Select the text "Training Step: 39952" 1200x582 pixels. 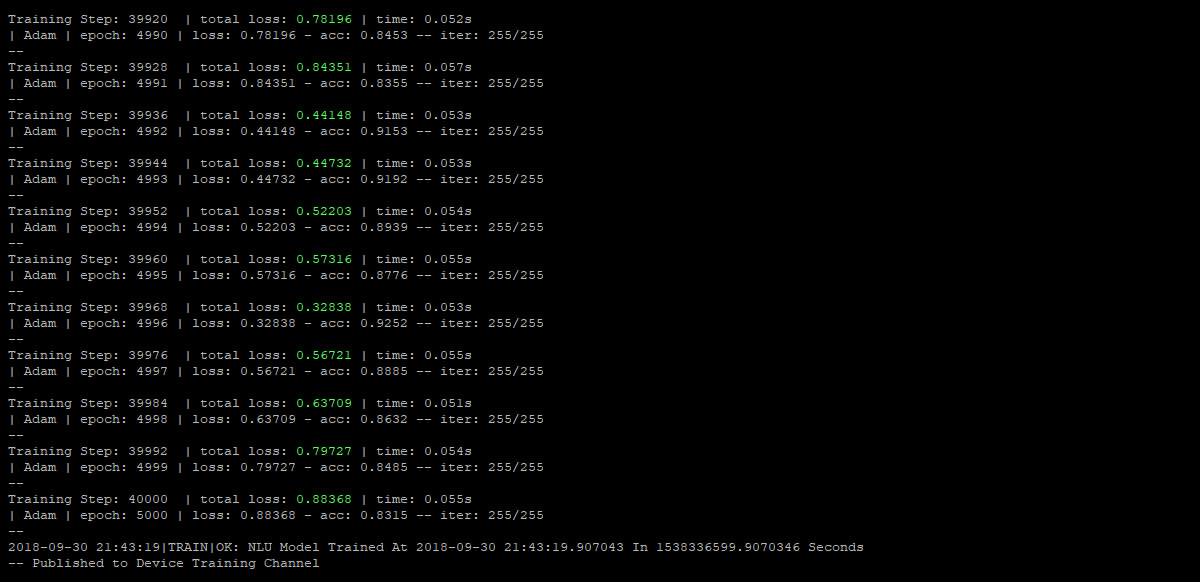tap(88, 211)
